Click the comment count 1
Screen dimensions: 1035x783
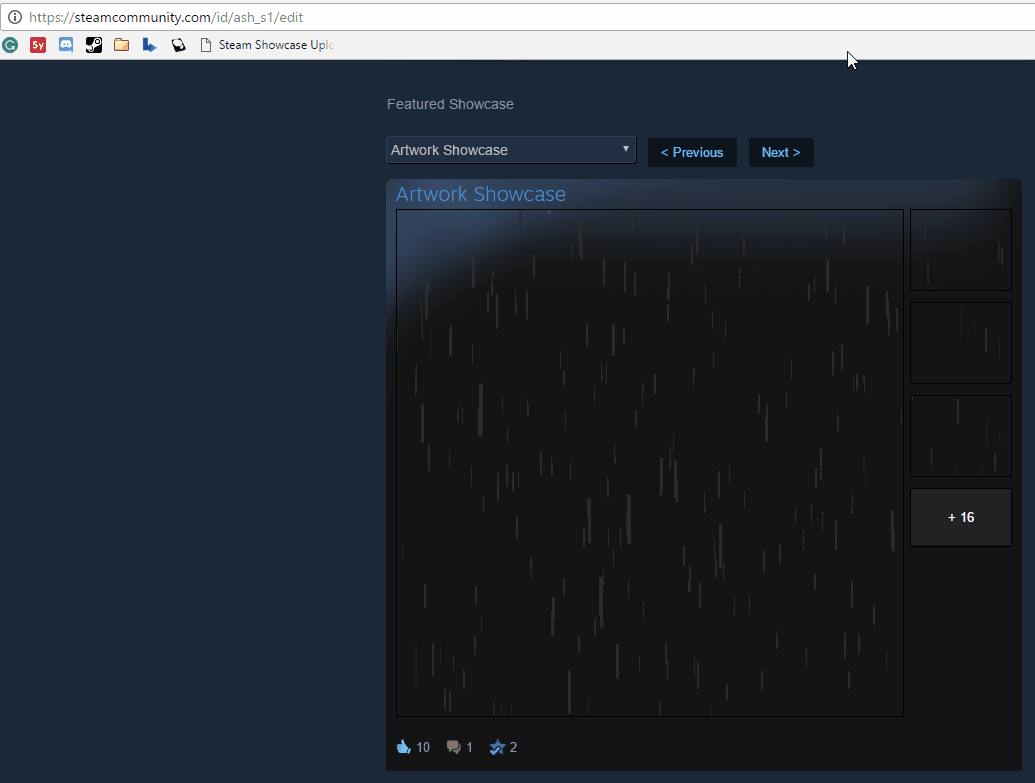coord(469,747)
